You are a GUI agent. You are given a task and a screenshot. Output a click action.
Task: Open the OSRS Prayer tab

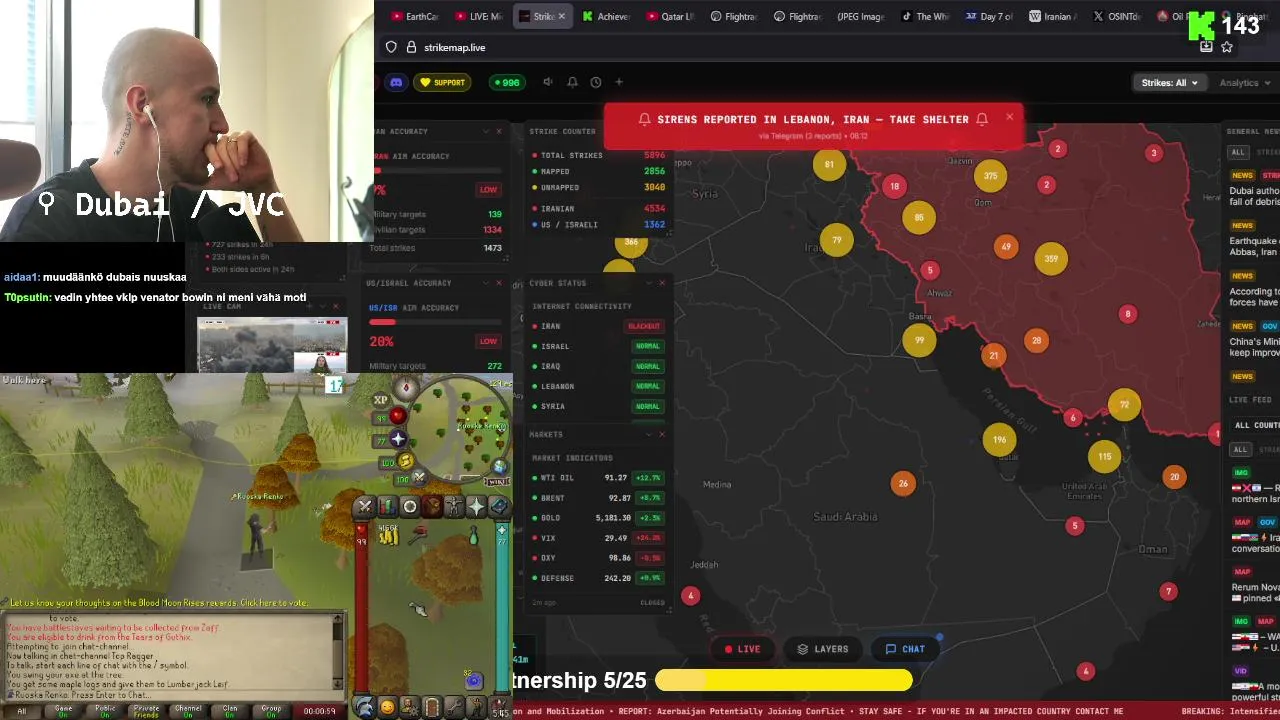tap(476, 507)
